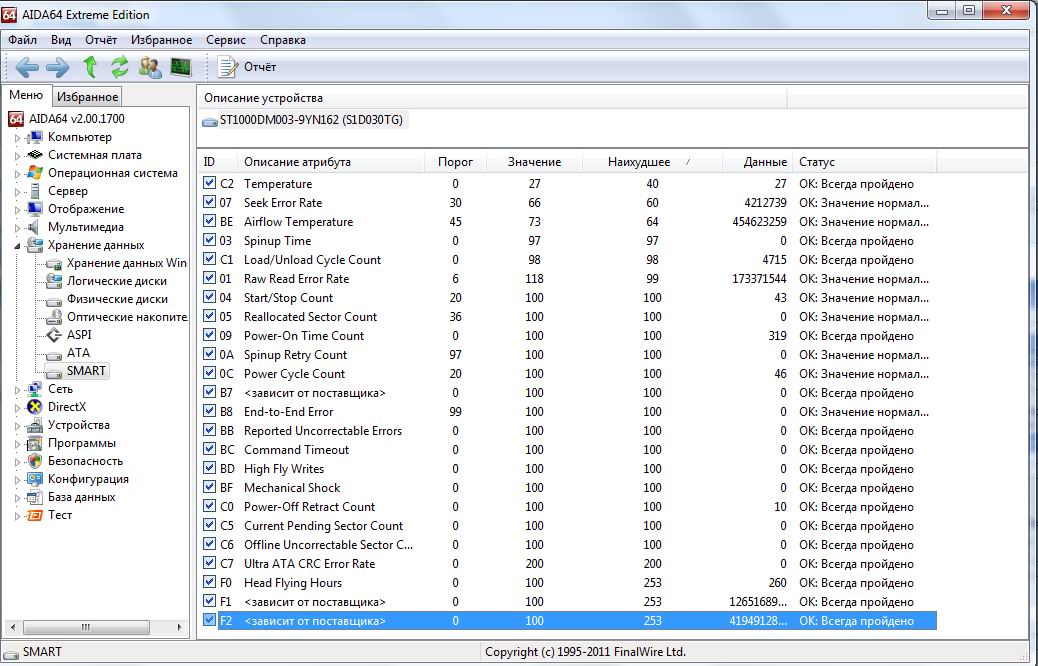Select the ST1000DM003 drive icon entry

point(210,120)
